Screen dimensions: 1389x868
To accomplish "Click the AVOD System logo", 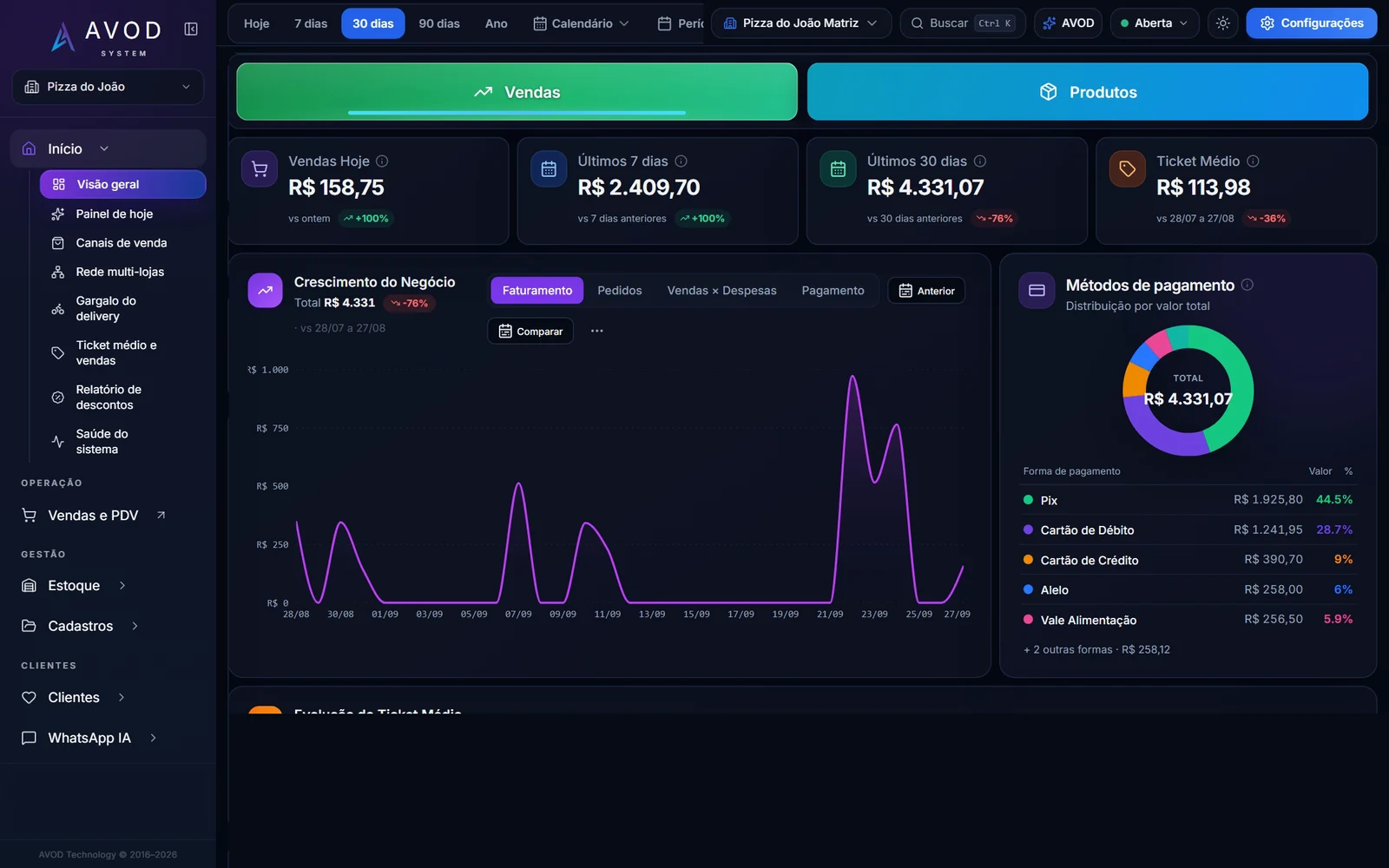I will click(108, 37).
